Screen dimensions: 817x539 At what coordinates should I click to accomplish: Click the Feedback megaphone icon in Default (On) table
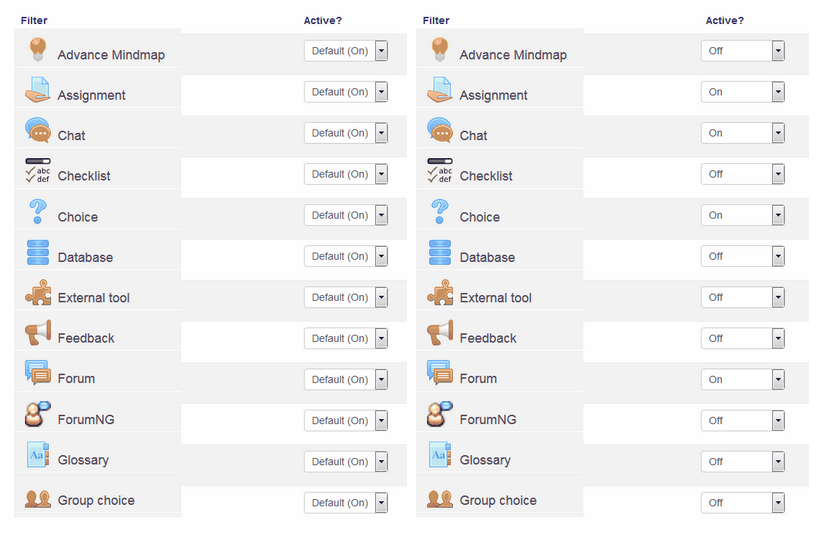tap(38, 333)
